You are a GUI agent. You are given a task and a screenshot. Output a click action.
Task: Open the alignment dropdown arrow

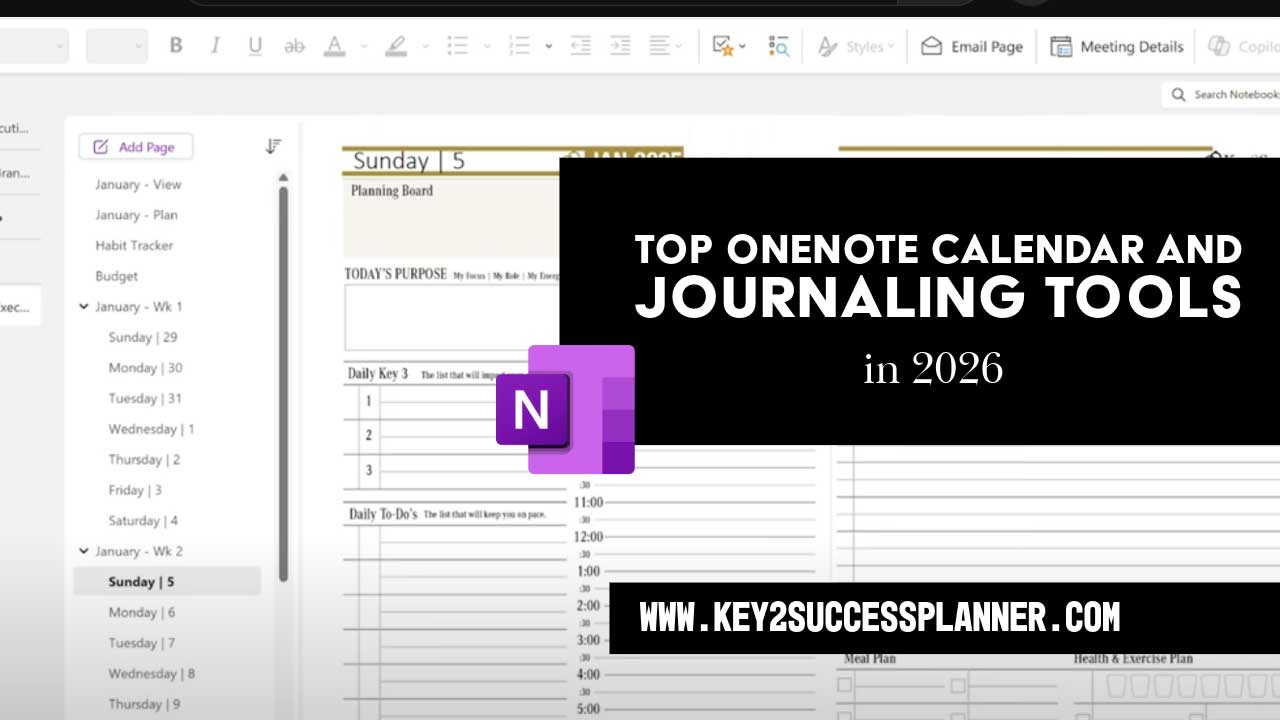[679, 46]
